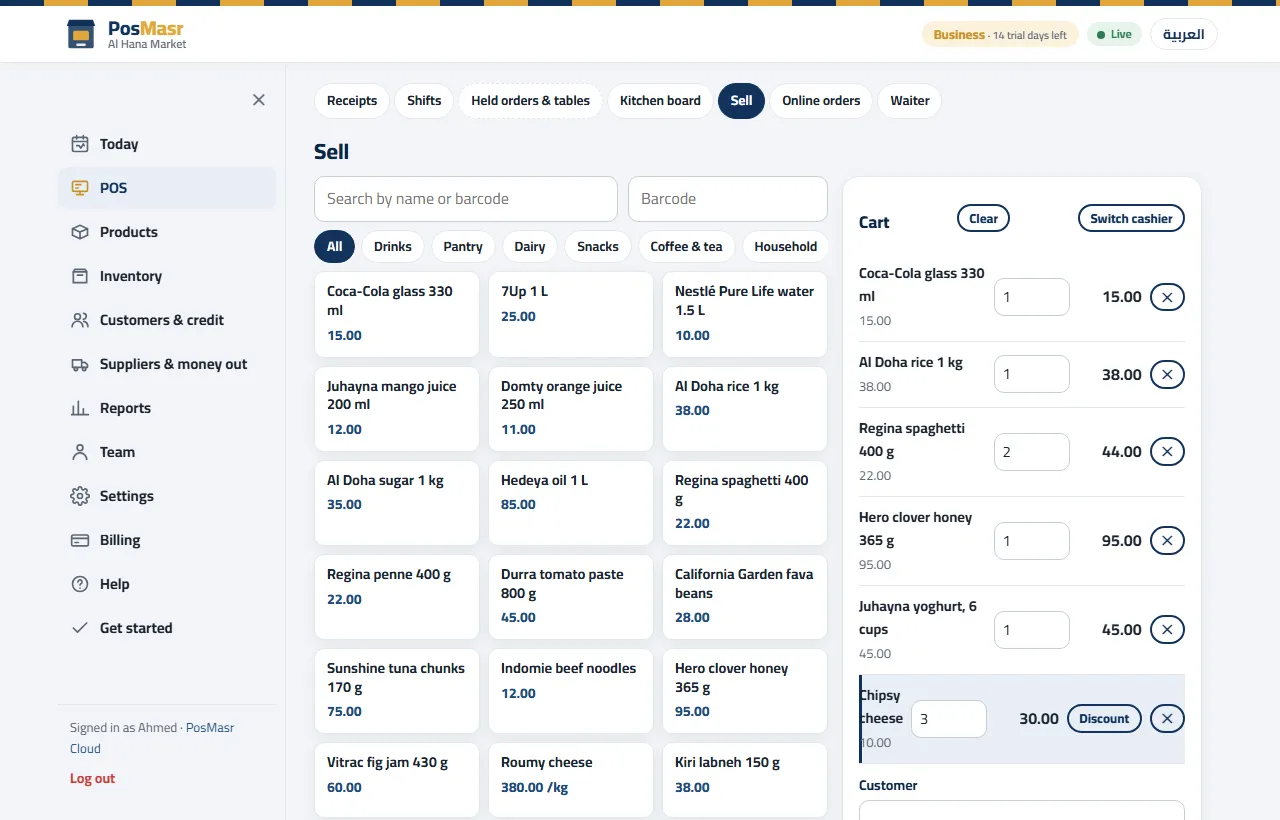Click the Help question mark icon

[x=80, y=584]
